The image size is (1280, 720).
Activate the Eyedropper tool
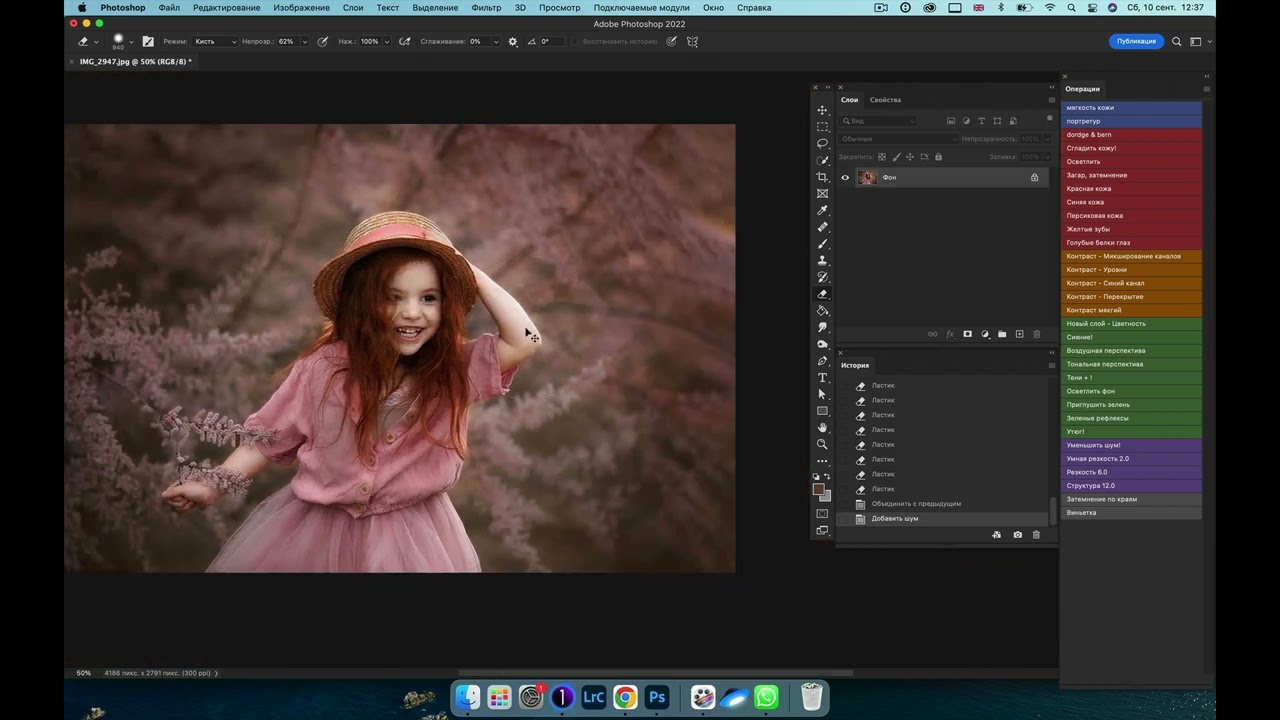822,211
